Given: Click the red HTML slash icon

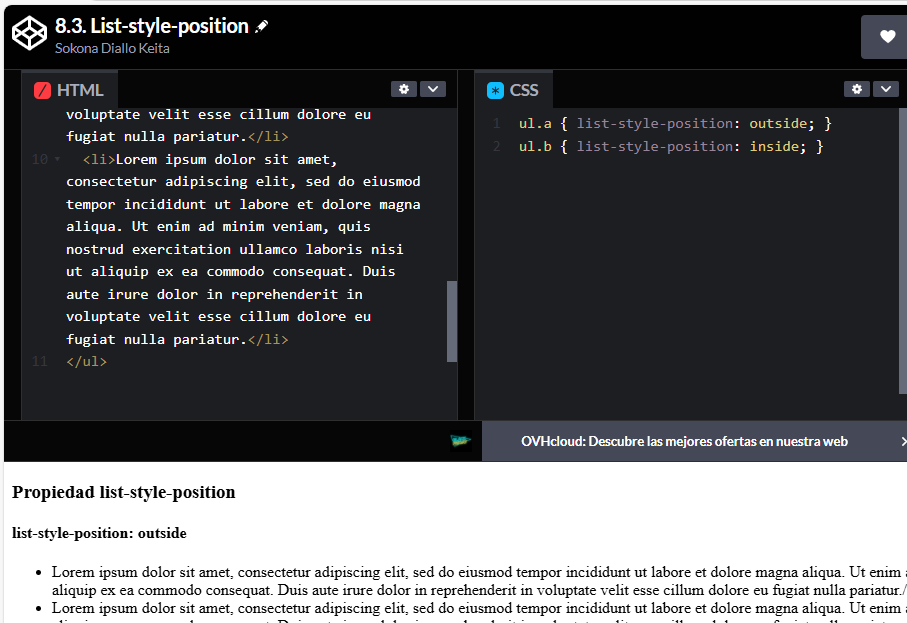Looking at the screenshot, I should (x=42, y=91).
